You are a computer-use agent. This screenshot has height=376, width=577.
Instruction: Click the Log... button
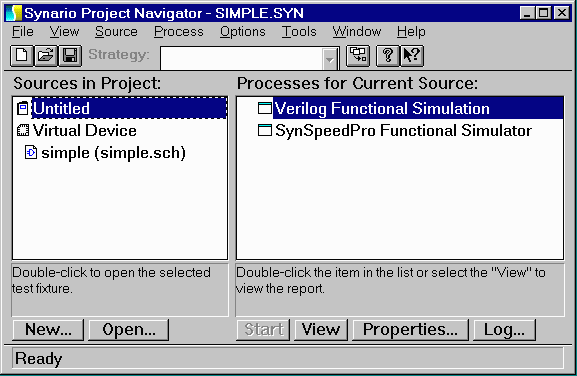tap(504, 330)
